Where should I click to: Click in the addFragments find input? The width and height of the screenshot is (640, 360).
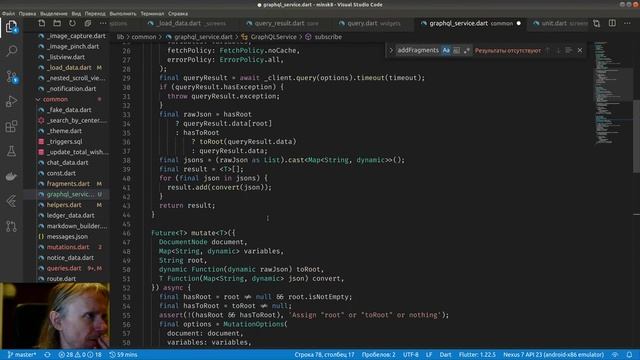click(x=417, y=50)
